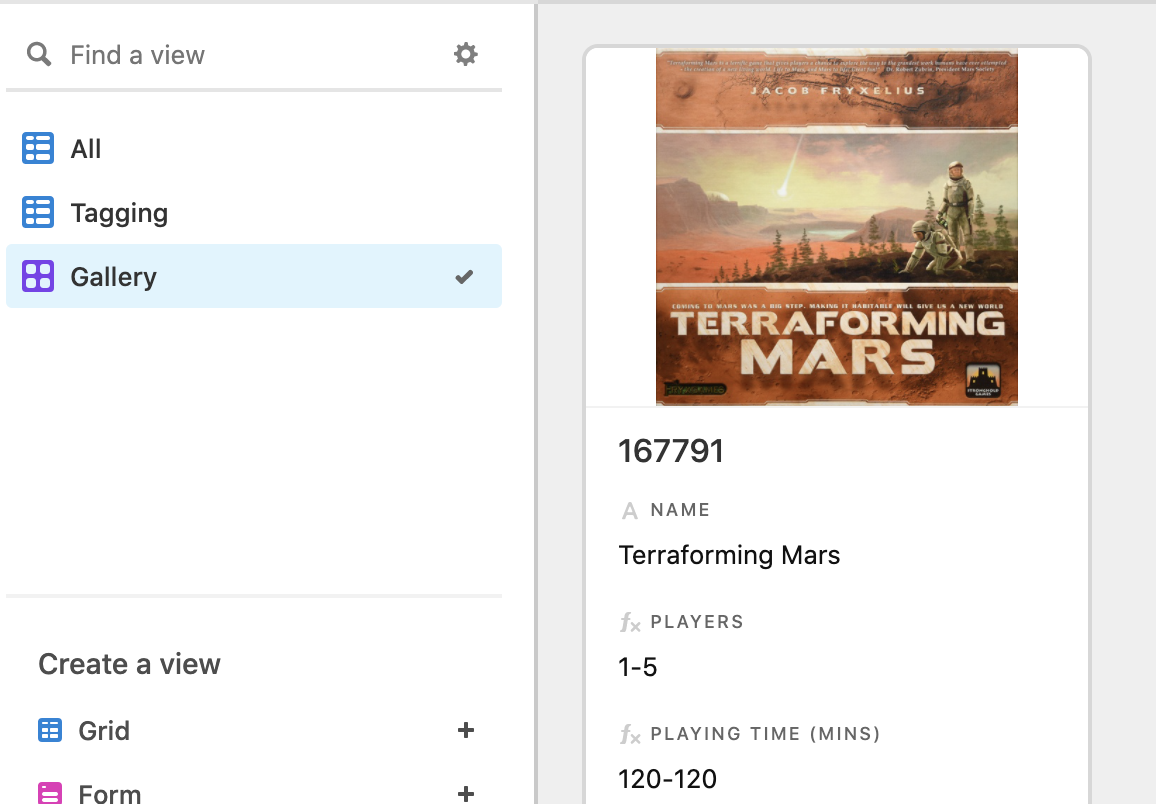The image size is (1156, 804).
Task: Switch to the Tagging view
Action: [x=119, y=213]
